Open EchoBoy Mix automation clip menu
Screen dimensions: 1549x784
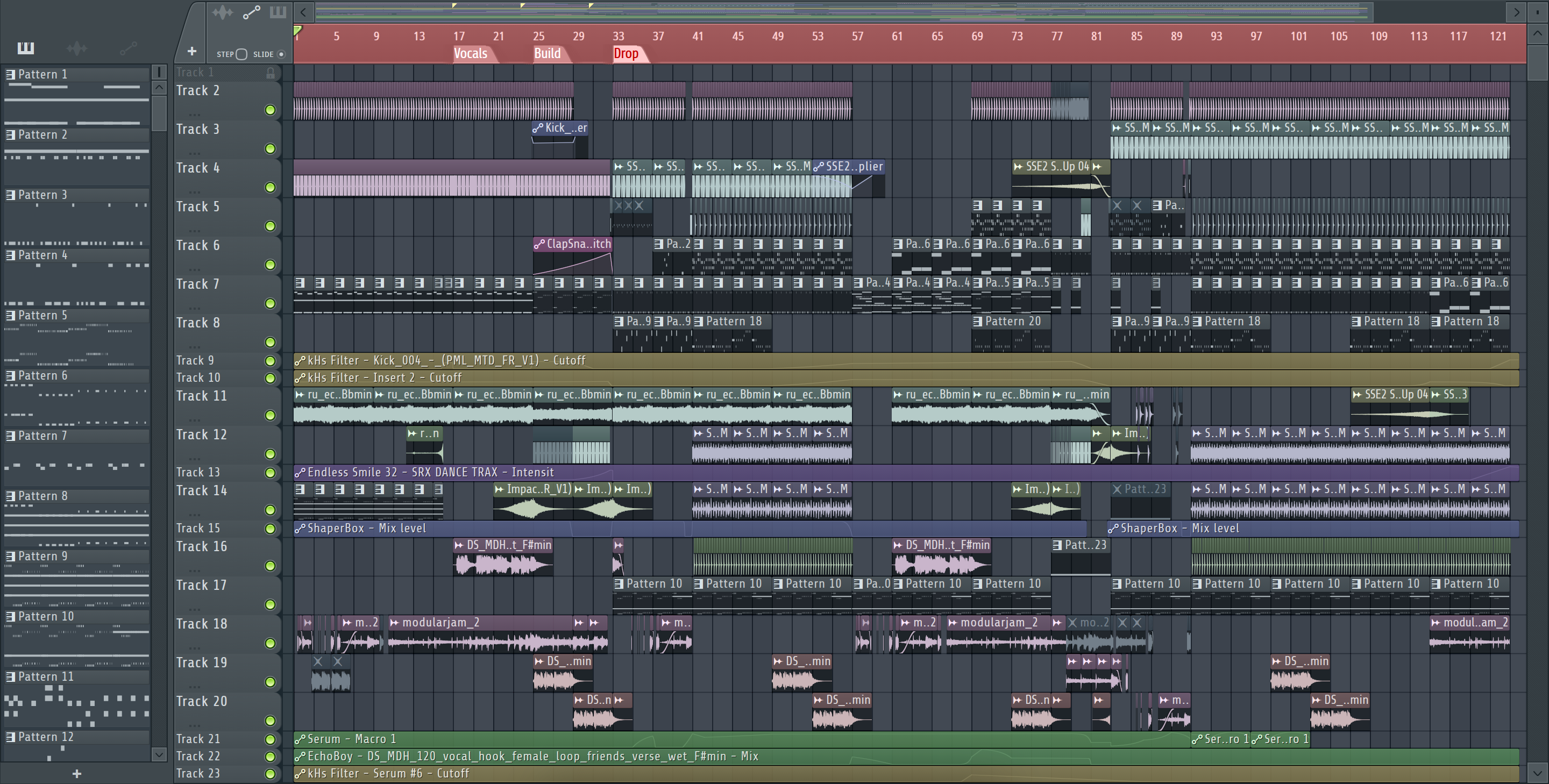(x=300, y=757)
